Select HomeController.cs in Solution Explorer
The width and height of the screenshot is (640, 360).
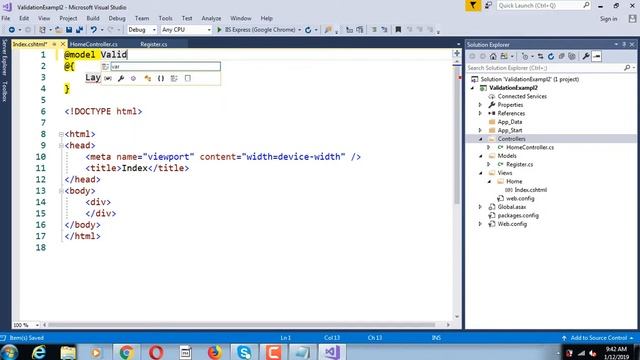[530, 147]
